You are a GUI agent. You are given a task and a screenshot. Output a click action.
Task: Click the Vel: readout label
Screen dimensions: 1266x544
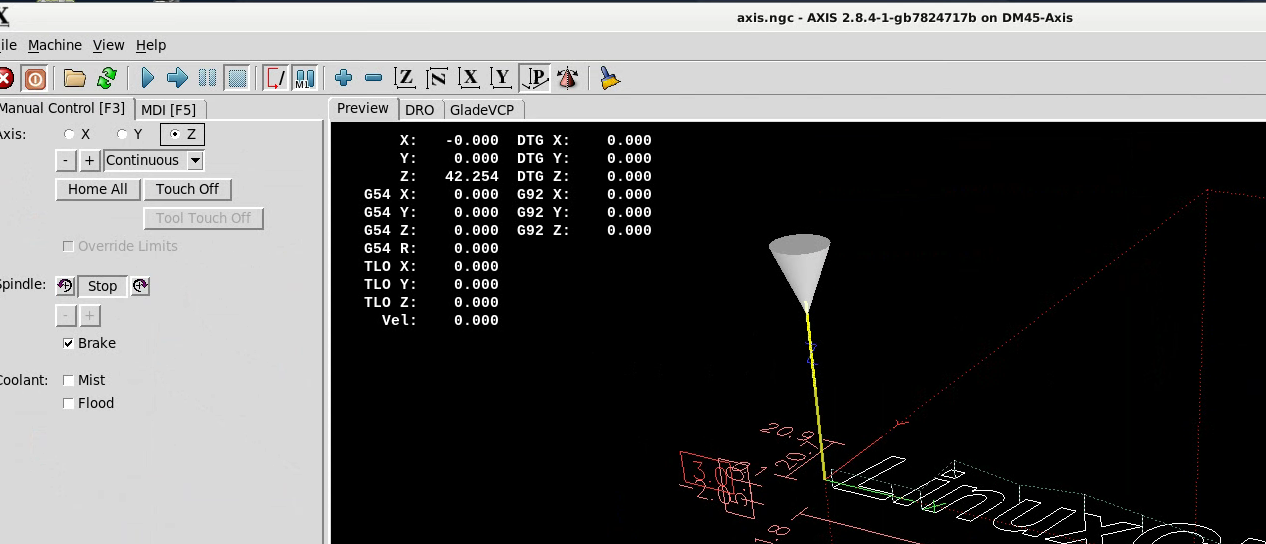point(399,321)
